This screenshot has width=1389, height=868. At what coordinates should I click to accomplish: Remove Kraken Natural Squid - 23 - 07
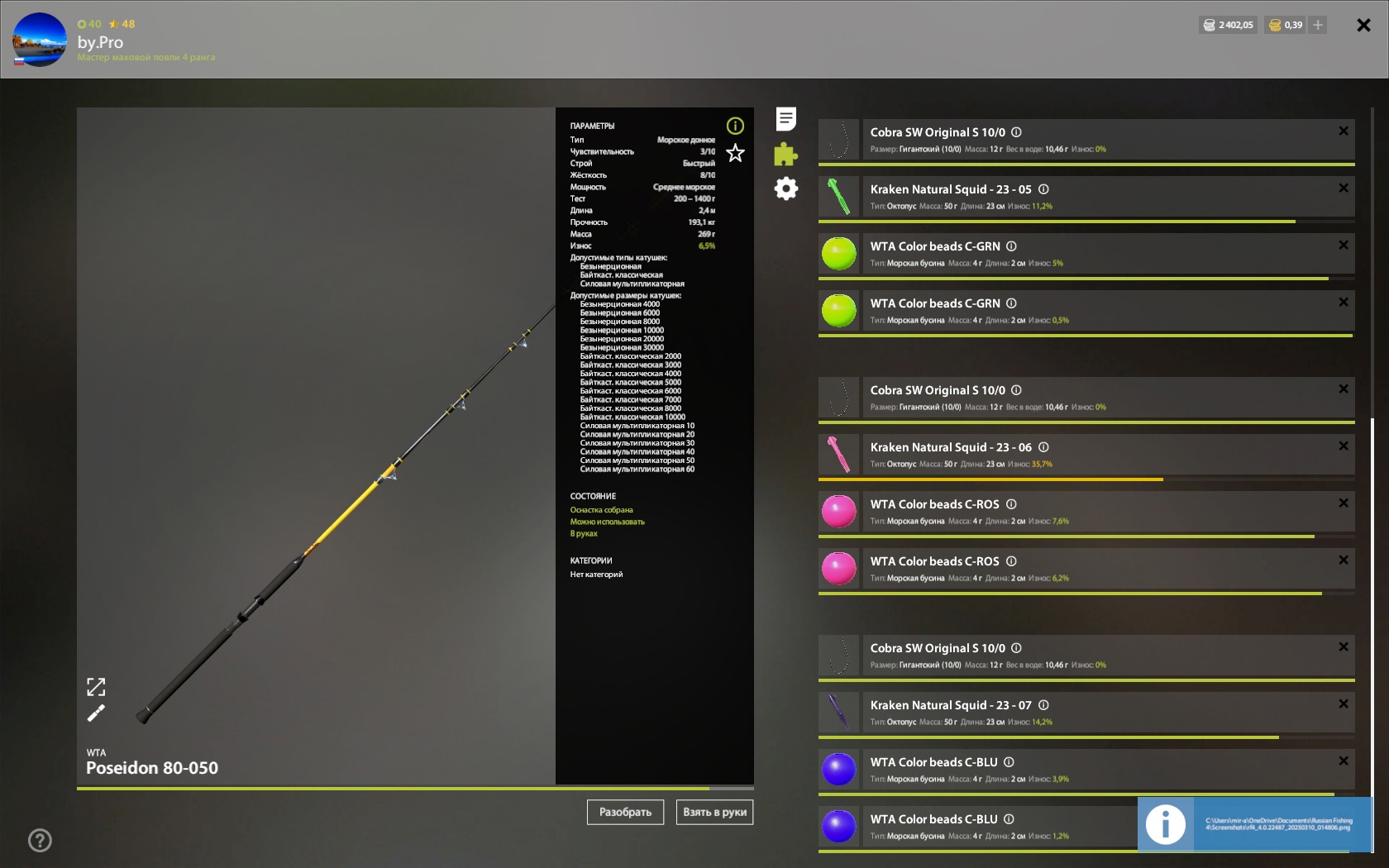coord(1344,703)
